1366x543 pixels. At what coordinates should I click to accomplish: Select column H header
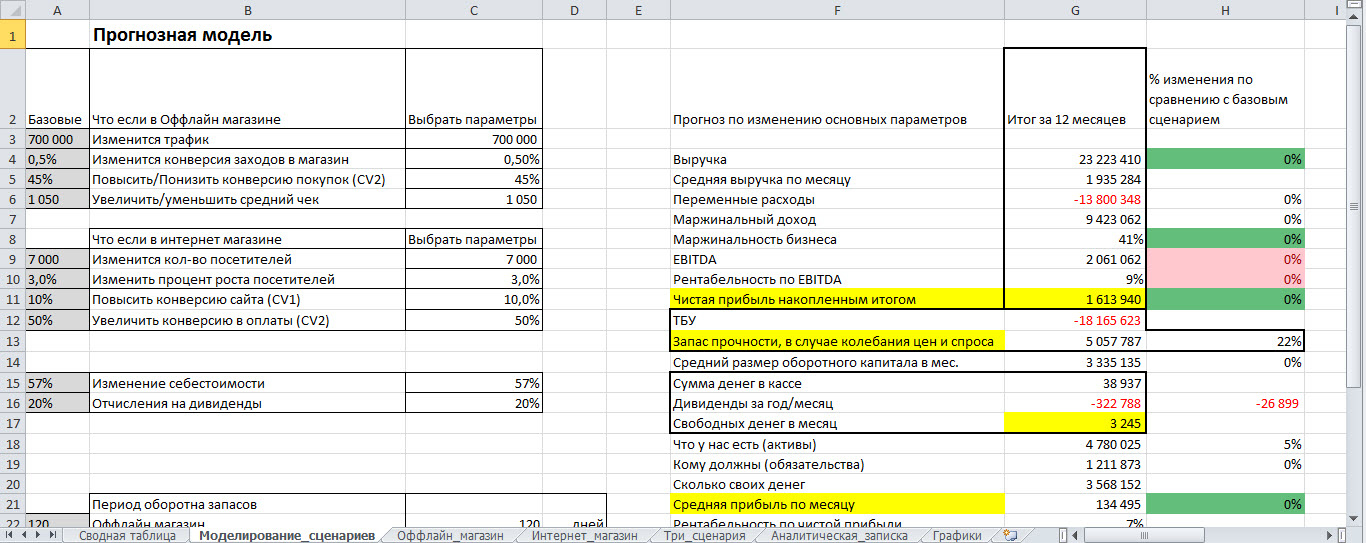click(1225, 9)
